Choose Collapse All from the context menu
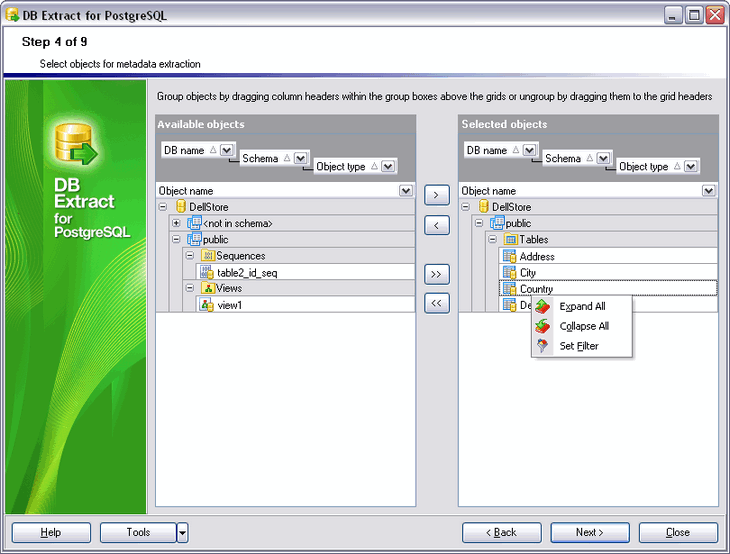 point(584,326)
